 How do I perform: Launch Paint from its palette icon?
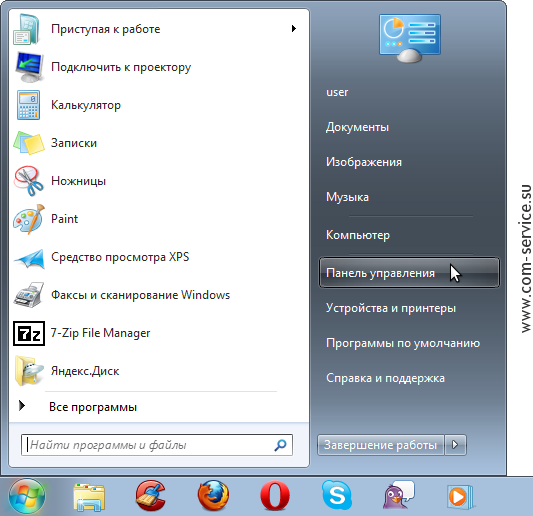[x=29, y=219]
